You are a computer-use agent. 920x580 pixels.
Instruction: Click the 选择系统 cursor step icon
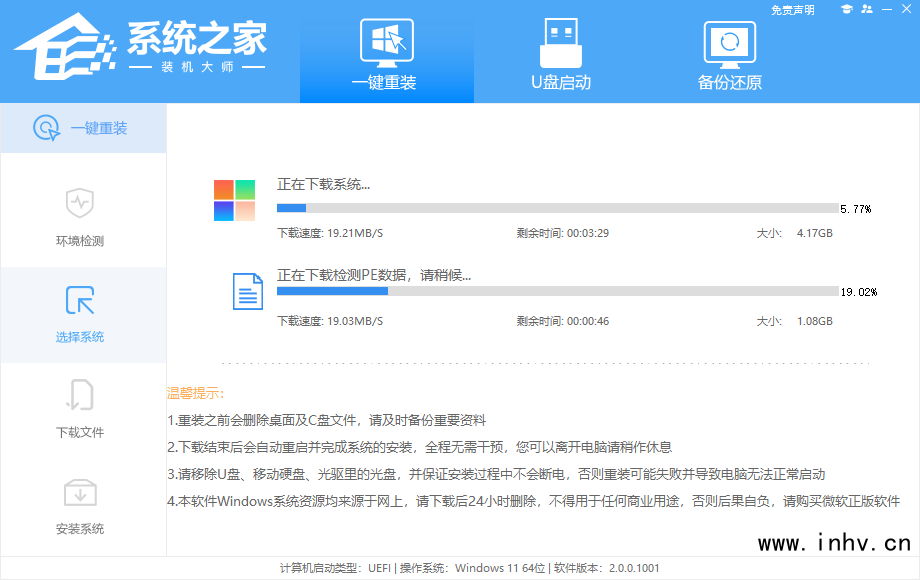tap(80, 299)
